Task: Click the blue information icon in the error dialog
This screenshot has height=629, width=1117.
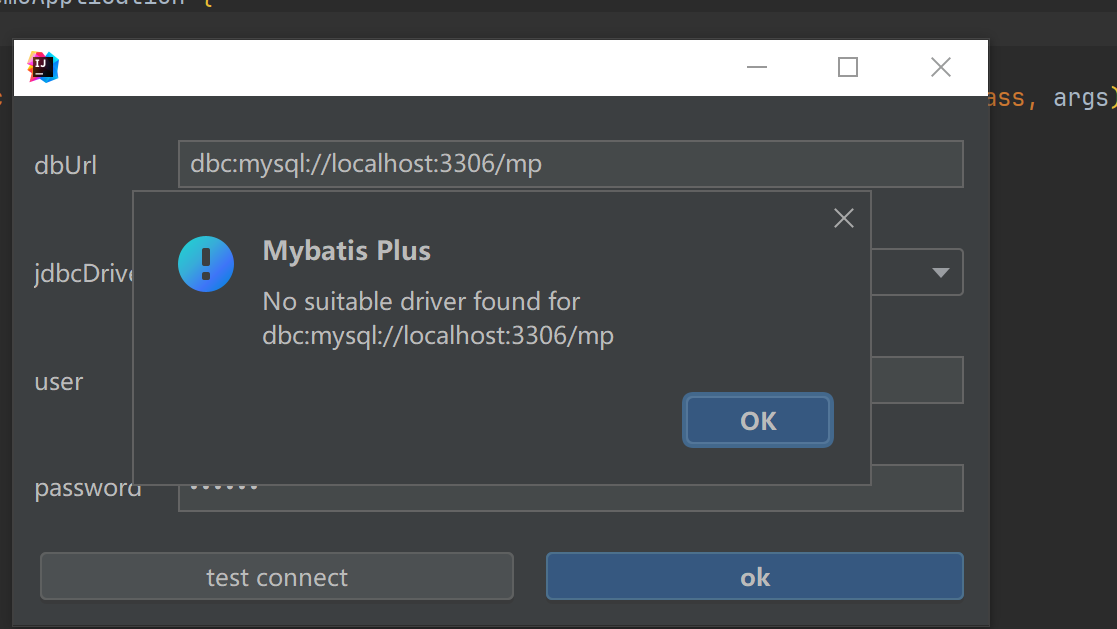Action: [x=206, y=264]
